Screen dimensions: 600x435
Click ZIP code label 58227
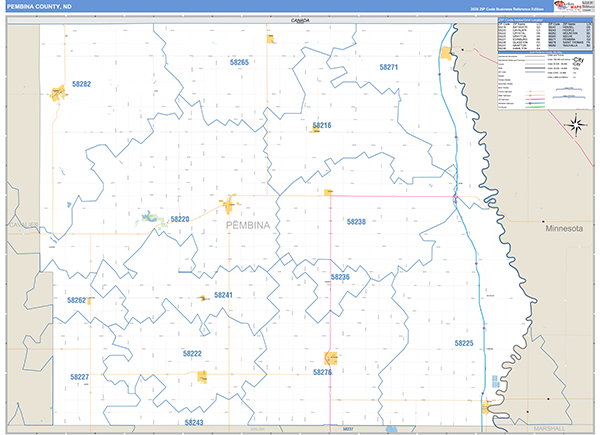[80, 377]
